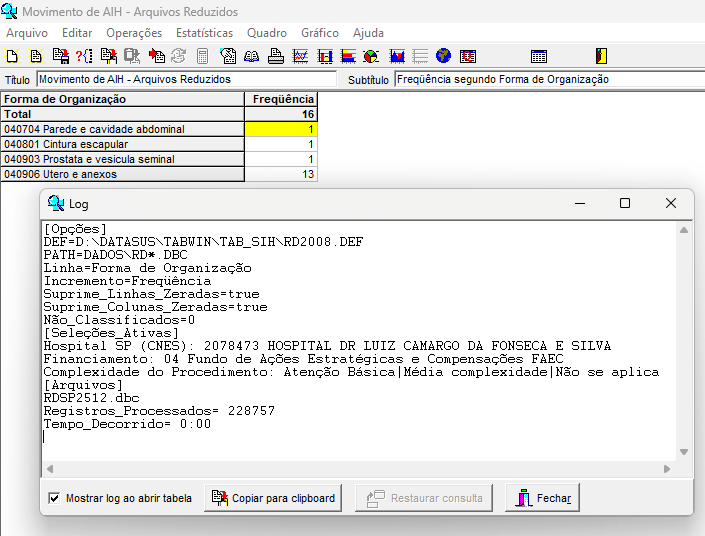The height and width of the screenshot is (536, 705).
Task: Click the Total frequency value 16
Action: click(281, 114)
